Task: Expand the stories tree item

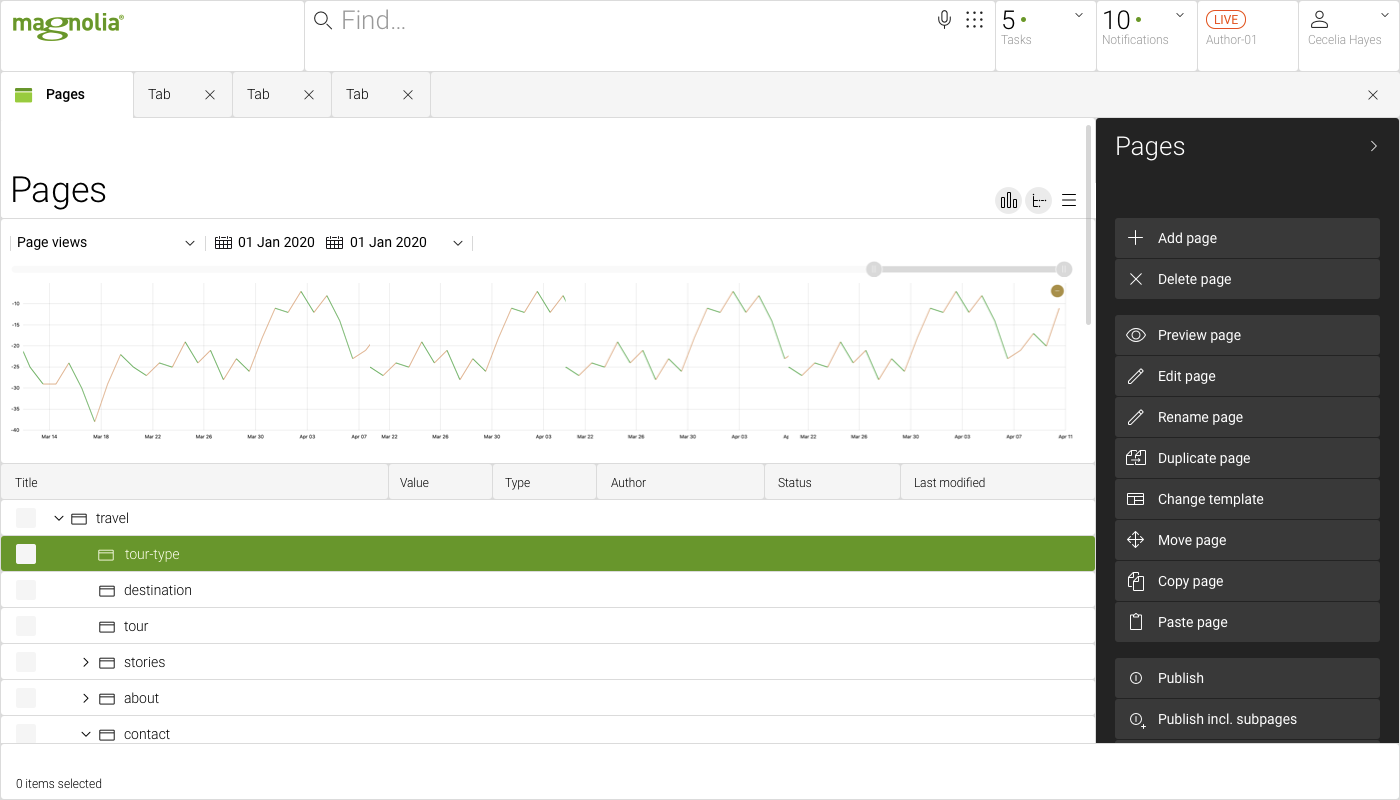Action: coord(85,661)
